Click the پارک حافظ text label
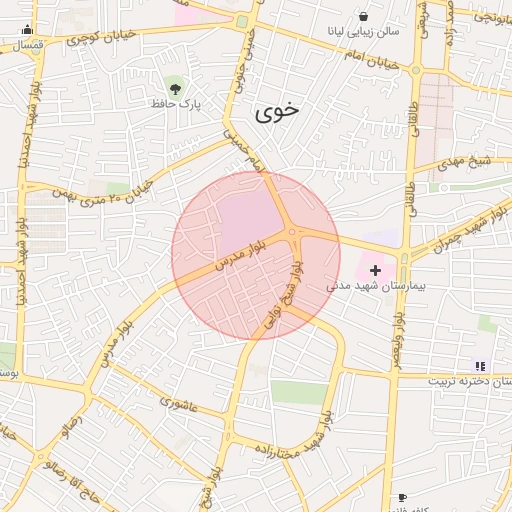This screenshot has height=512, width=512. [x=176, y=104]
